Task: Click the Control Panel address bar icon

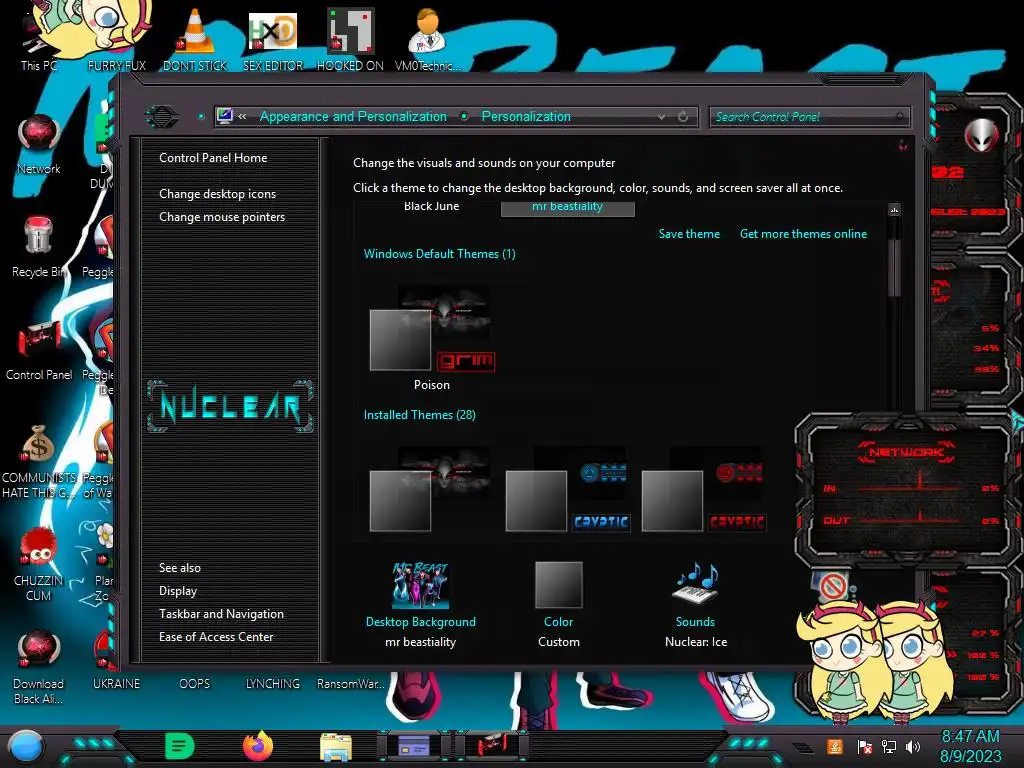Action: point(225,116)
